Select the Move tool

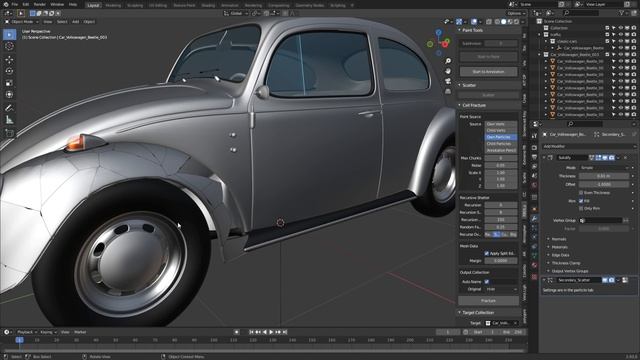pos(9,60)
